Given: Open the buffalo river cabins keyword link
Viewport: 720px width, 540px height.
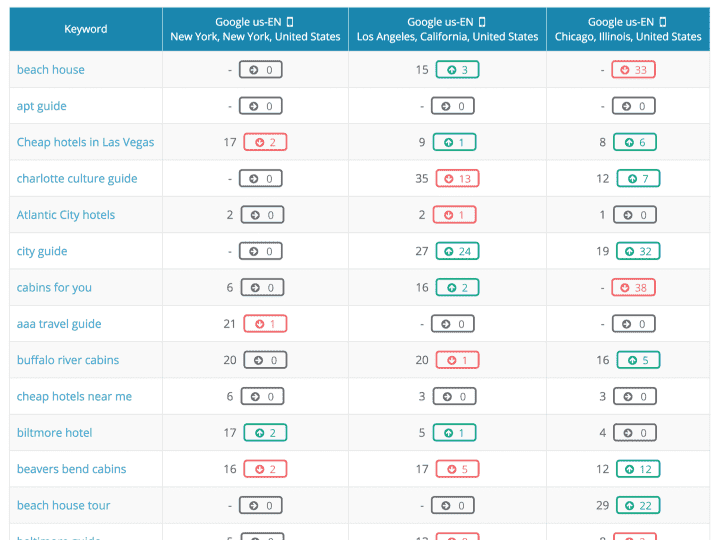Looking at the screenshot, I should 68,360.
